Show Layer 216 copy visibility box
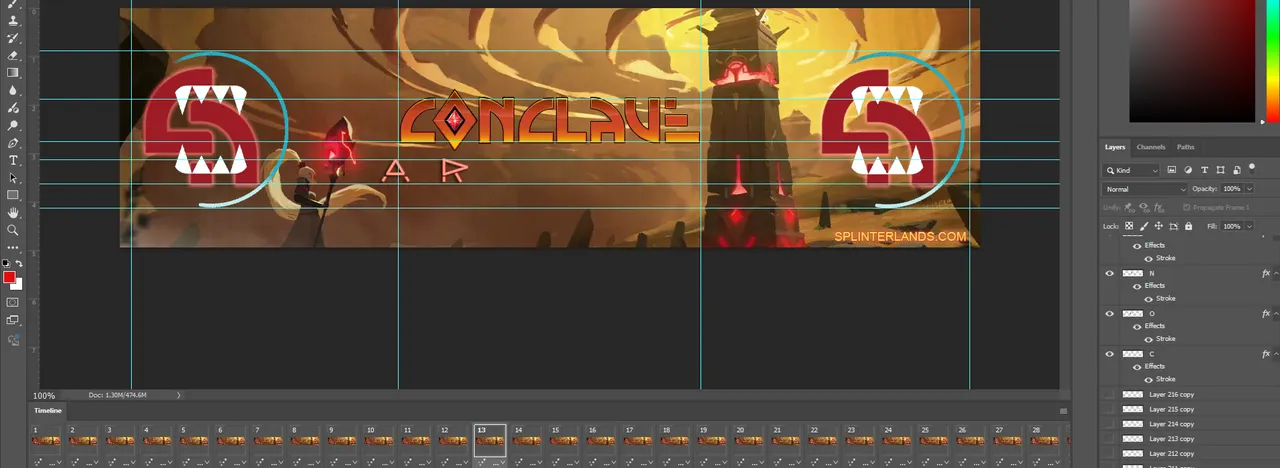 1108,395
